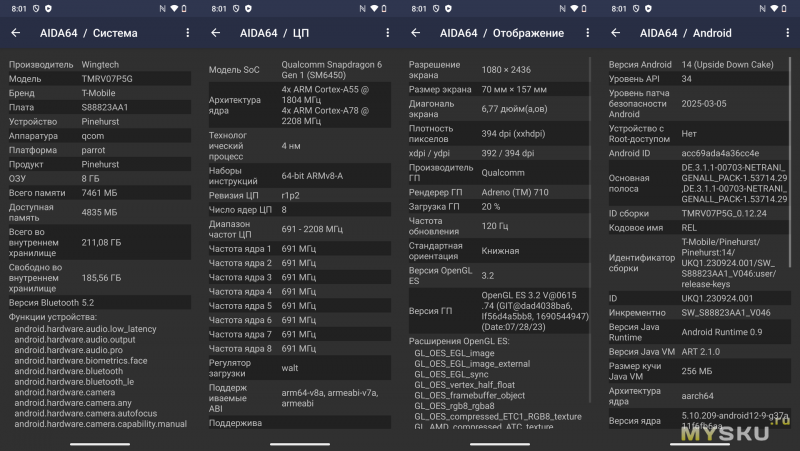Select the Модель SoC Snapdragon 6 Gen 1 row
Screen dimensions: 800x451
(299, 70)
